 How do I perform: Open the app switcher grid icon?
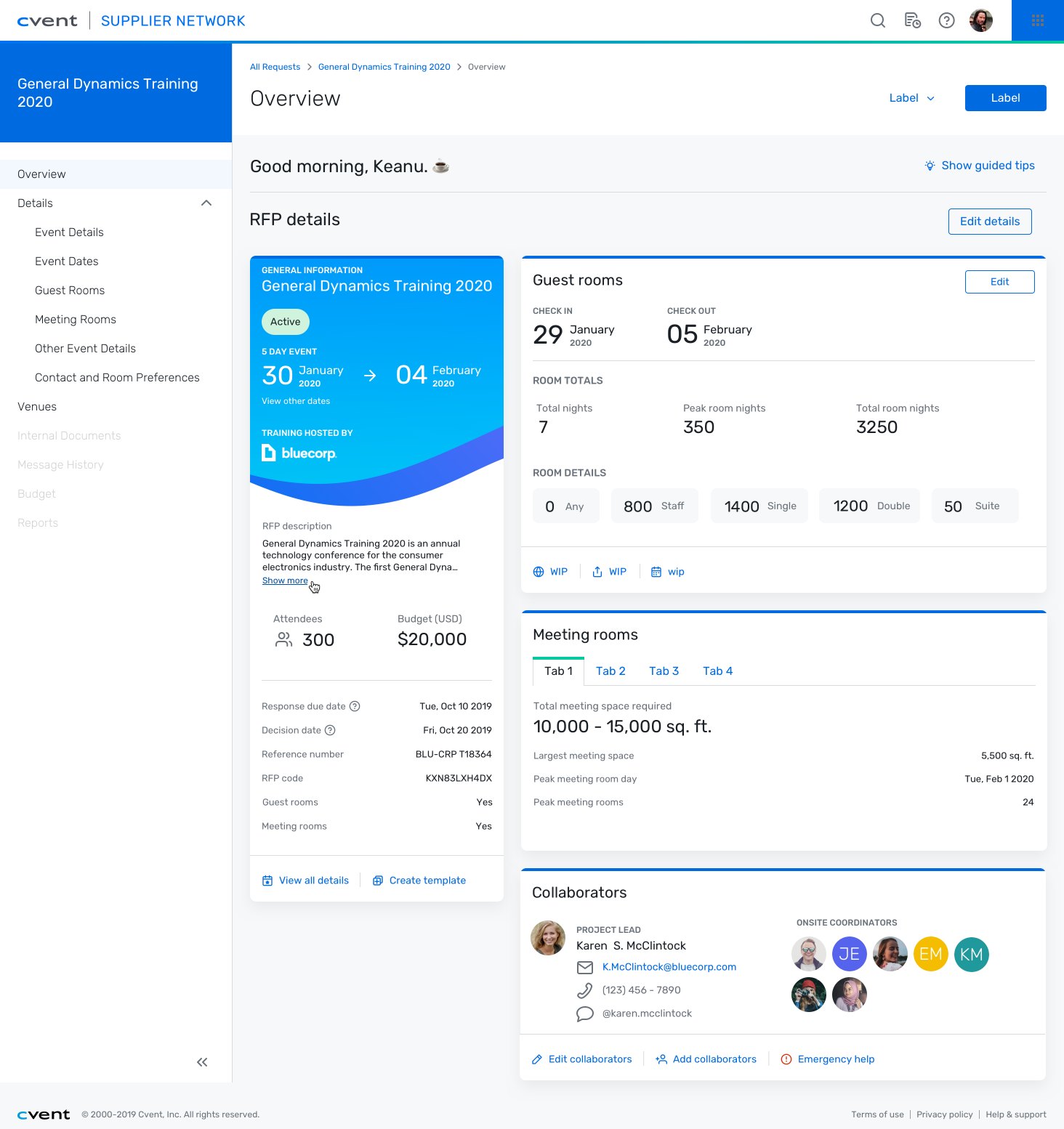[x=1038, y=20]
